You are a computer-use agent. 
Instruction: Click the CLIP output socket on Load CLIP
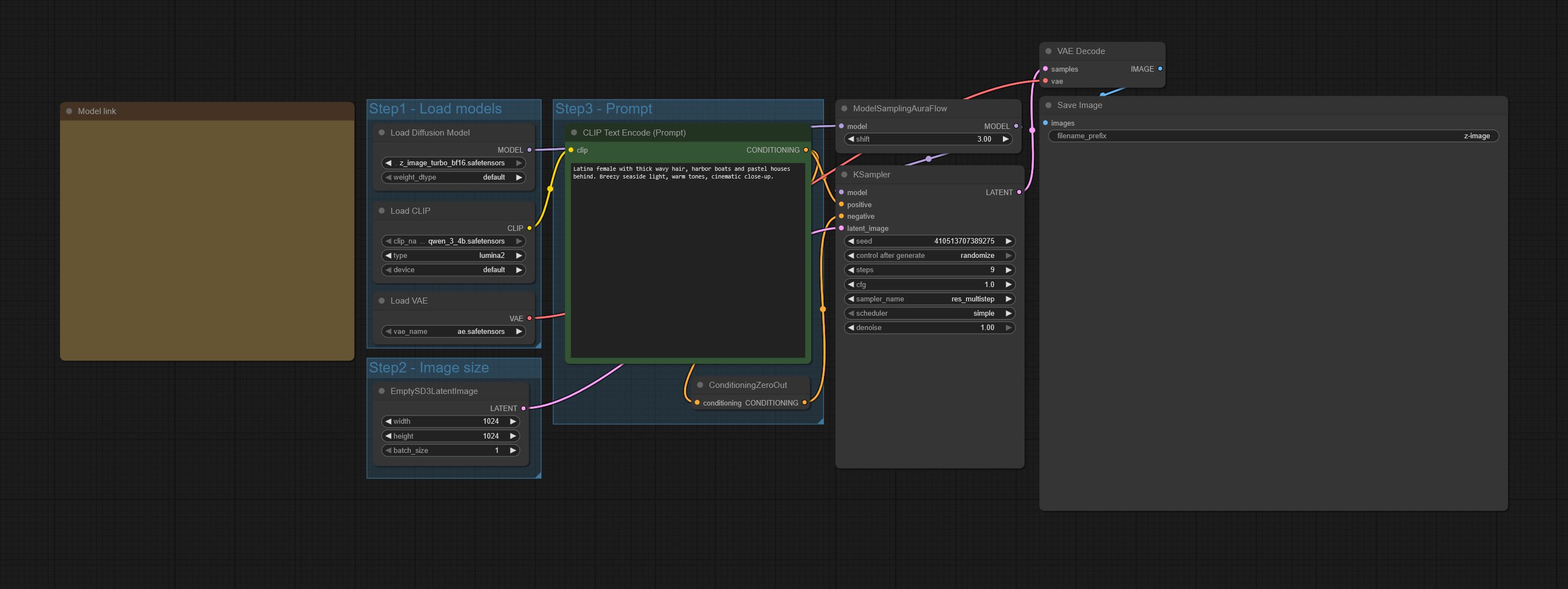pyautogui.click(x=530, y=229)
